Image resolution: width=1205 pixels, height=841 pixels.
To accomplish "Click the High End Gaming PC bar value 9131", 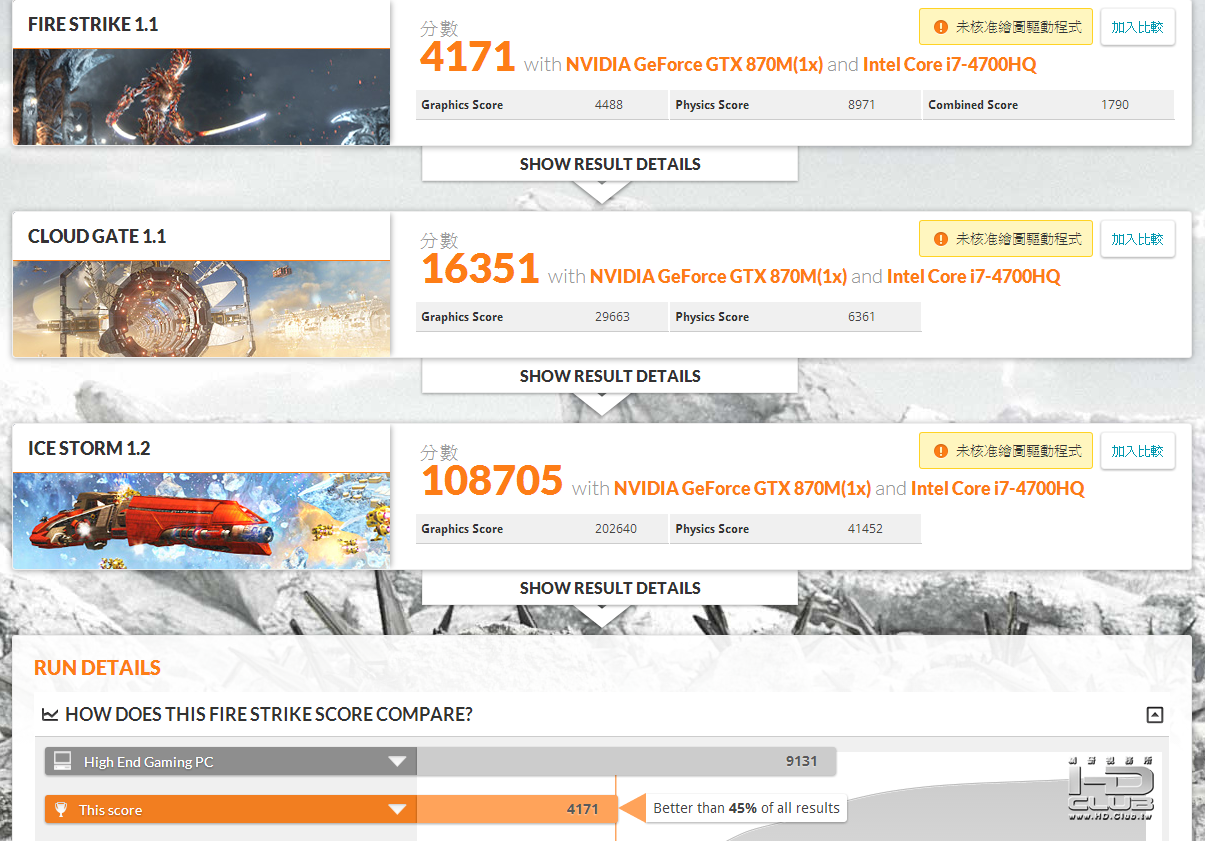I will (801, 761).
